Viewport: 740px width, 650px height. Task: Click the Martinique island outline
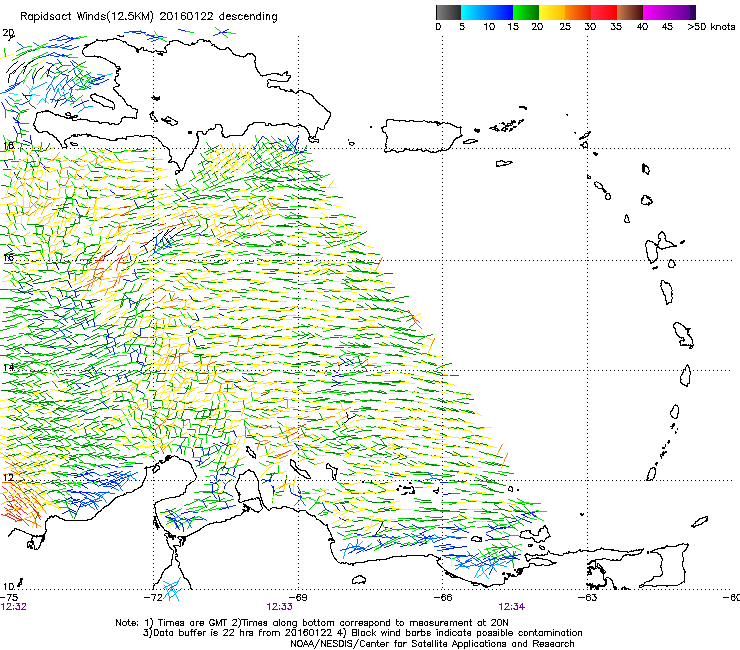coord(684,335)
